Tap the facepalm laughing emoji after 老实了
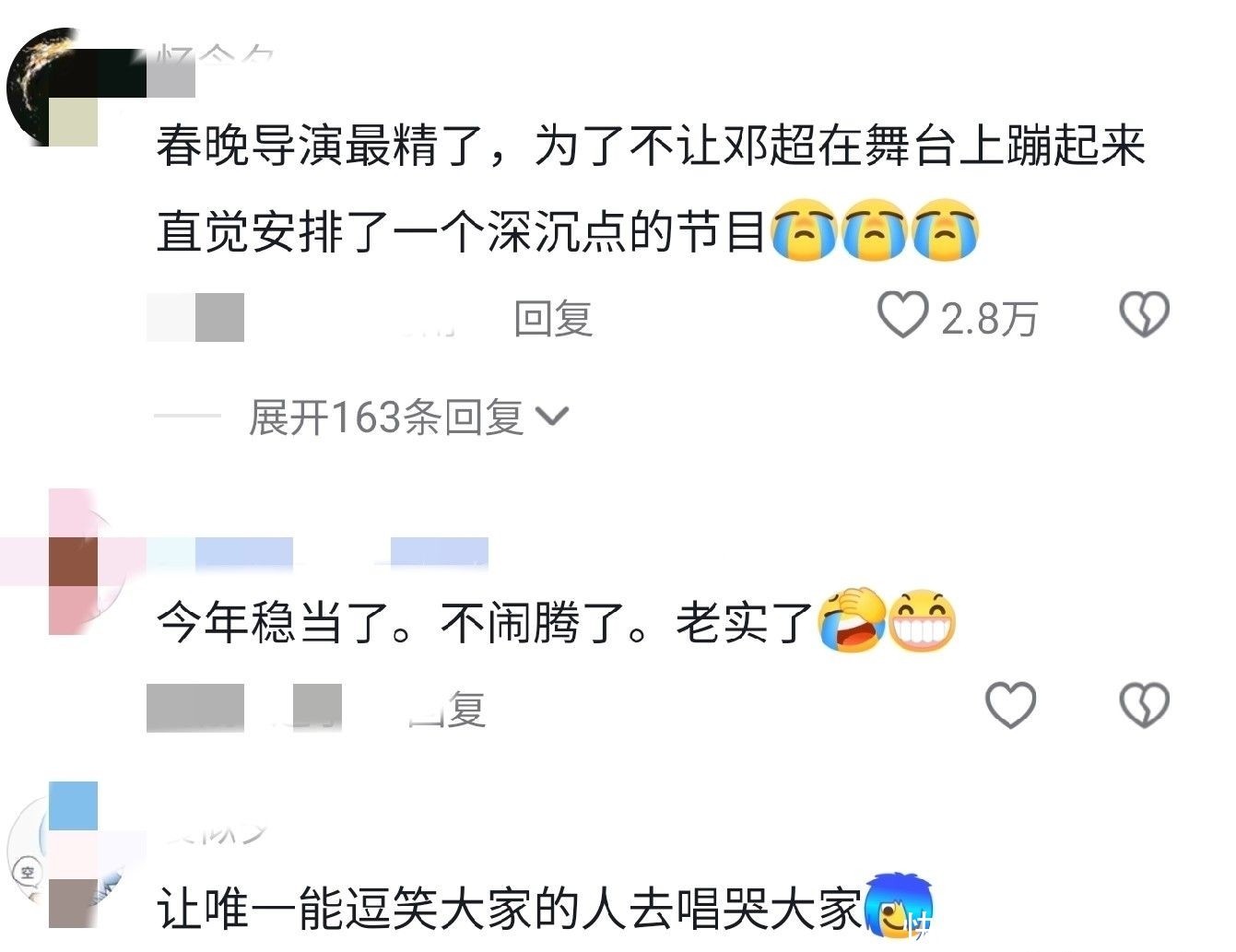Viewport: 1236px width, 952px height. click(x=851, y=620)
